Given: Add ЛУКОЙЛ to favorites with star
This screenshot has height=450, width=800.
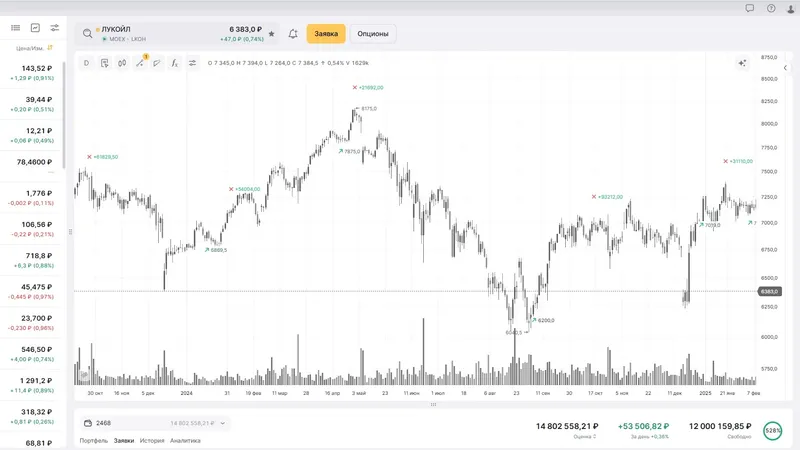Looking at the screenshot, I should pos(271,34).
